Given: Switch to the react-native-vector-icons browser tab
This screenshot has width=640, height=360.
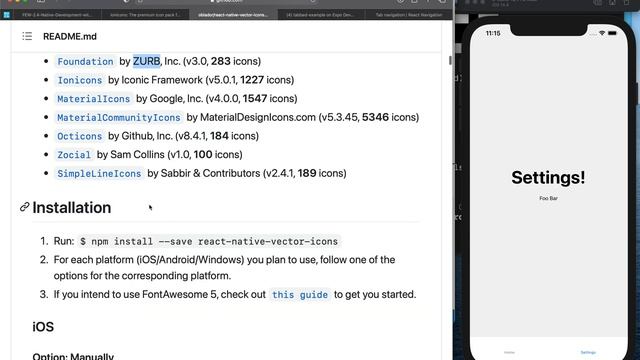Looking at the screenshot, I should [233, 15].
